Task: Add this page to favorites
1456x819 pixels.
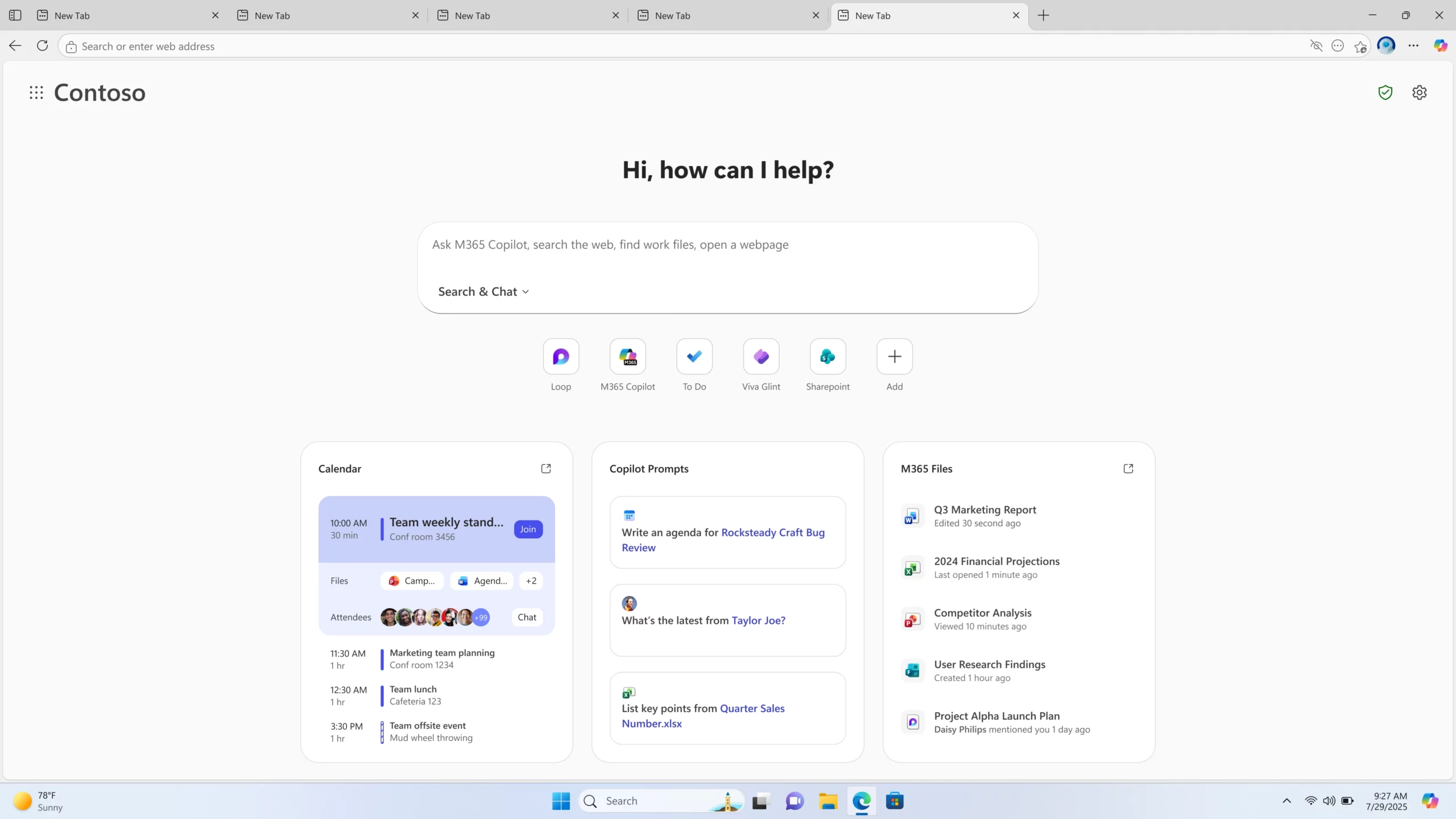Action: point(1360,45)
